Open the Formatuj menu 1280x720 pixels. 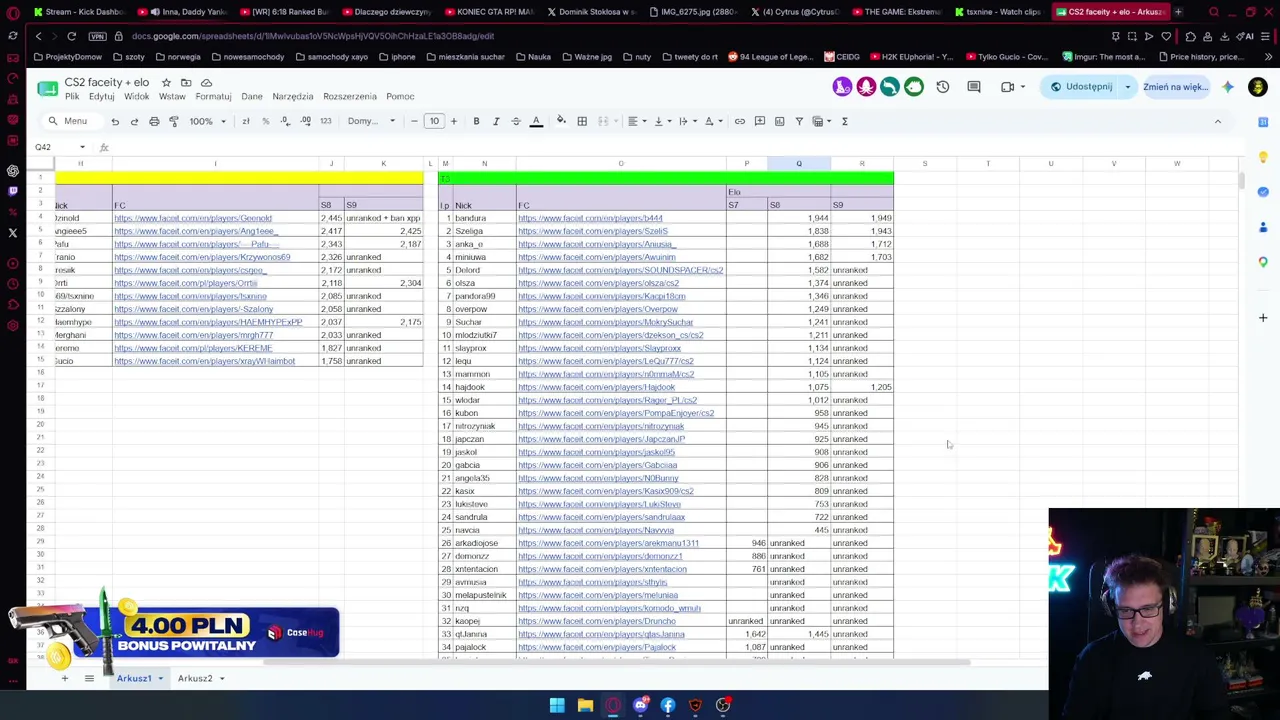tap(213, 97)
